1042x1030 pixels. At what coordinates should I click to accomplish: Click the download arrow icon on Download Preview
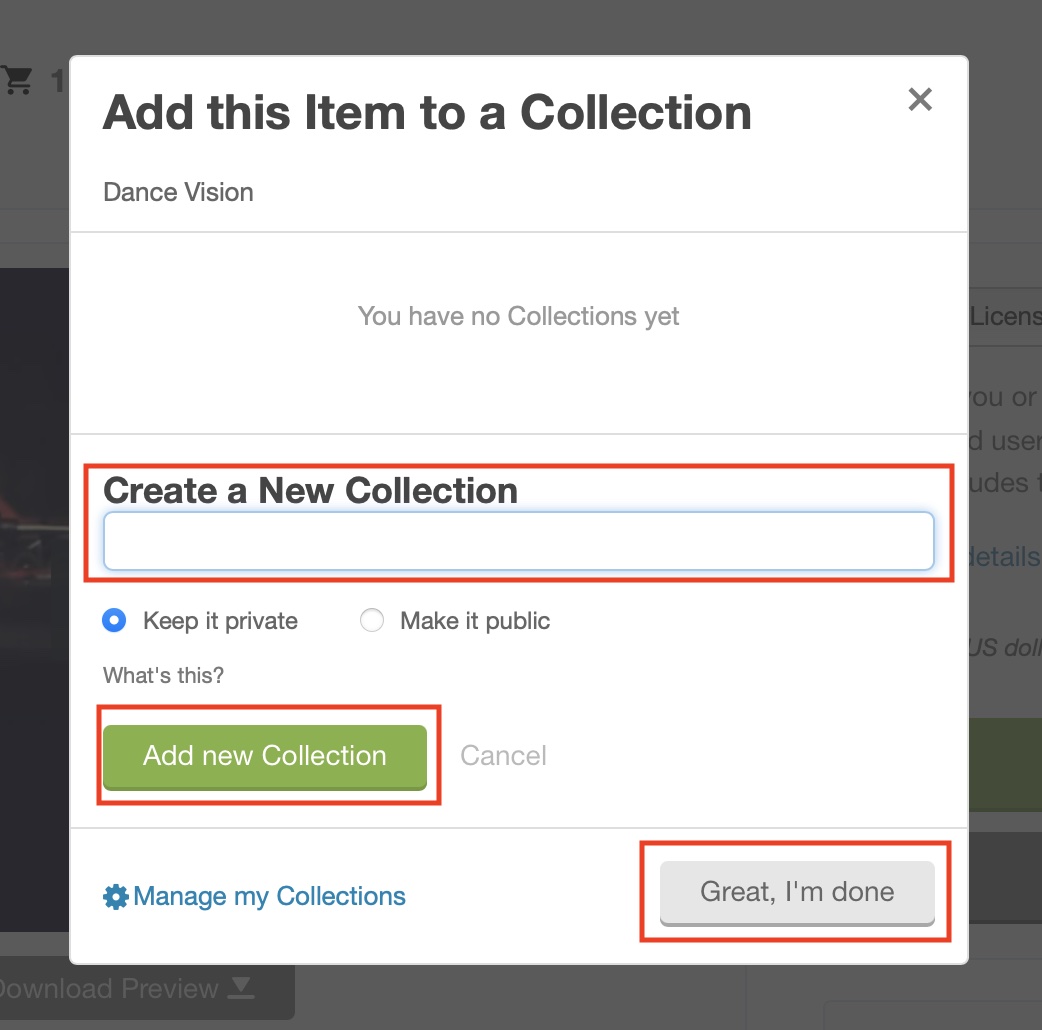pyautogui.click(x=241, y=989)
